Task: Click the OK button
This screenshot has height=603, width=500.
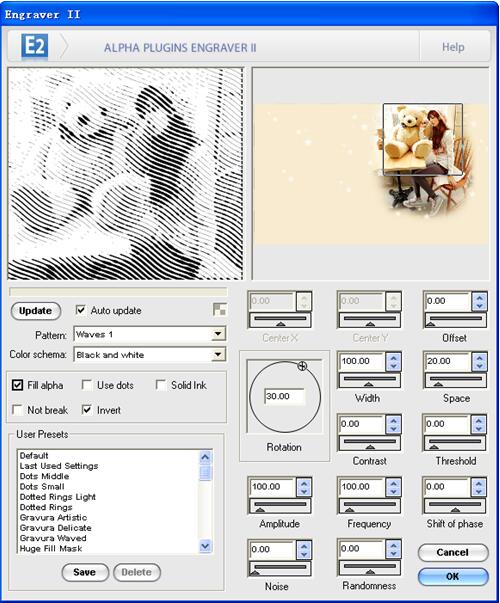Action: (453, 576)
